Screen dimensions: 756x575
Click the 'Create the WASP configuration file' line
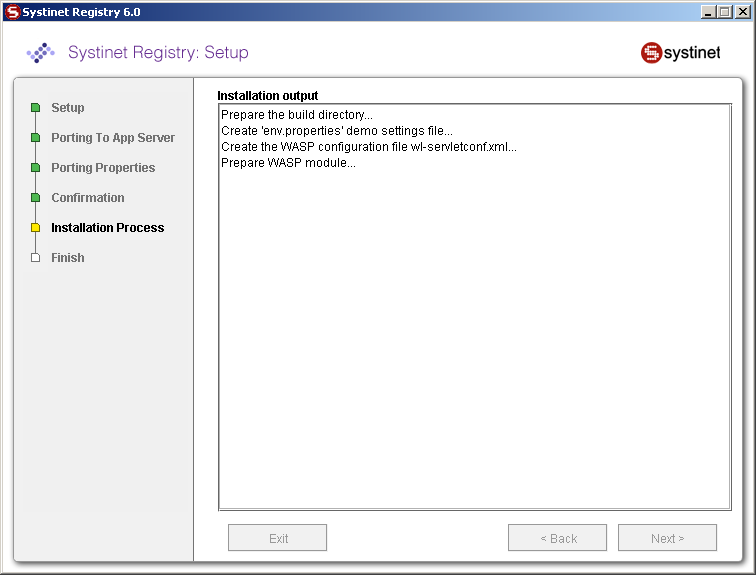coord(368,147)
